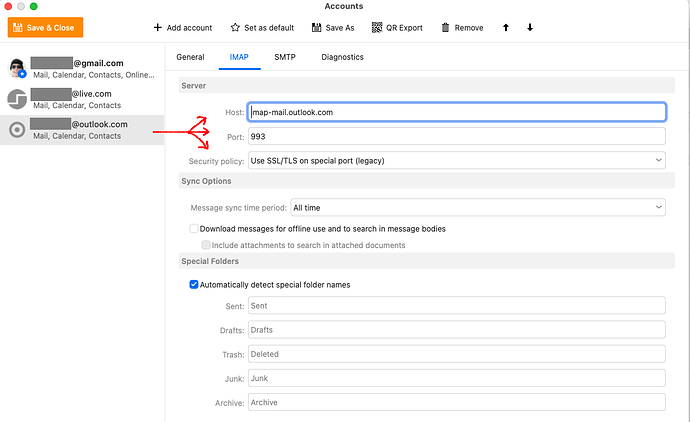Click the Add account label

coord(189,28)
